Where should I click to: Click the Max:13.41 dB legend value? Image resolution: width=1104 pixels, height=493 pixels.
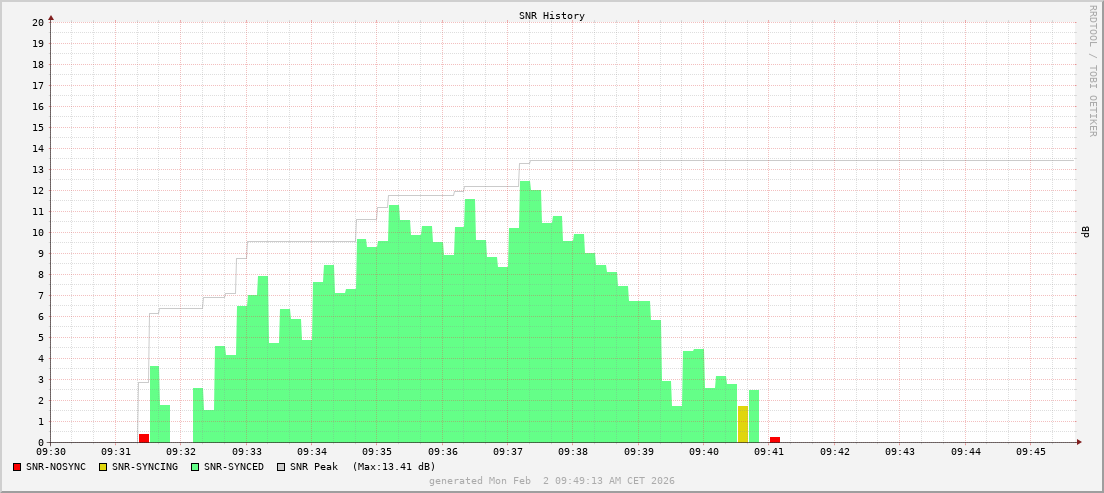tap(393, 467)
